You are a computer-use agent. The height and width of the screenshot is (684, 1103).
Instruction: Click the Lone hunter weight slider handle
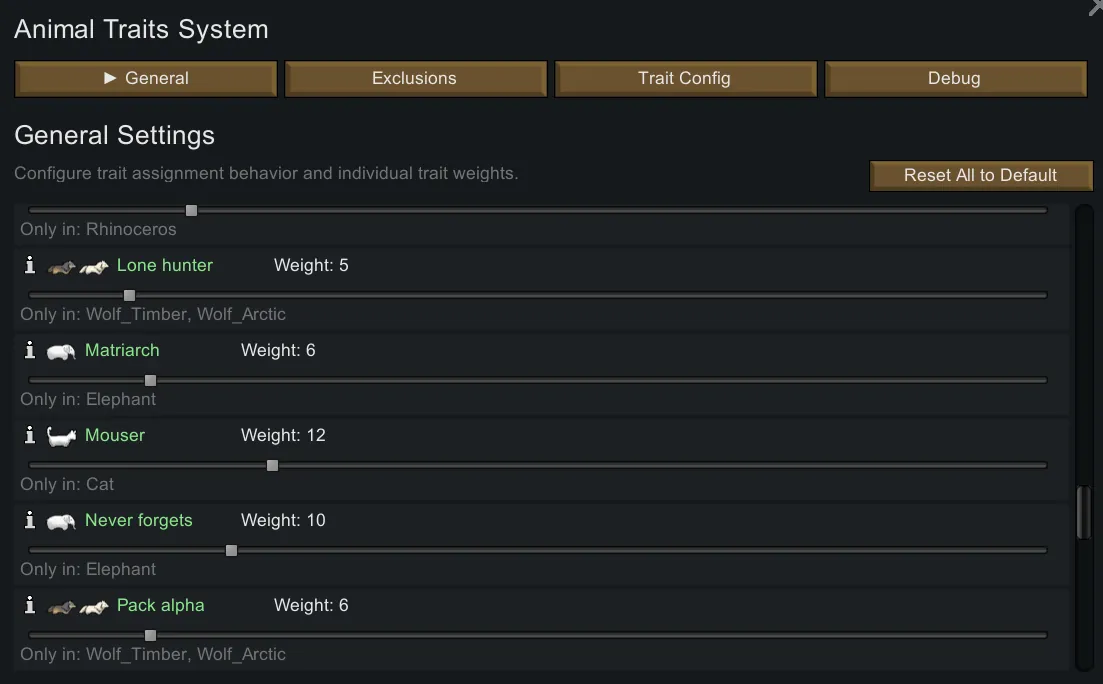coord(129,295)
